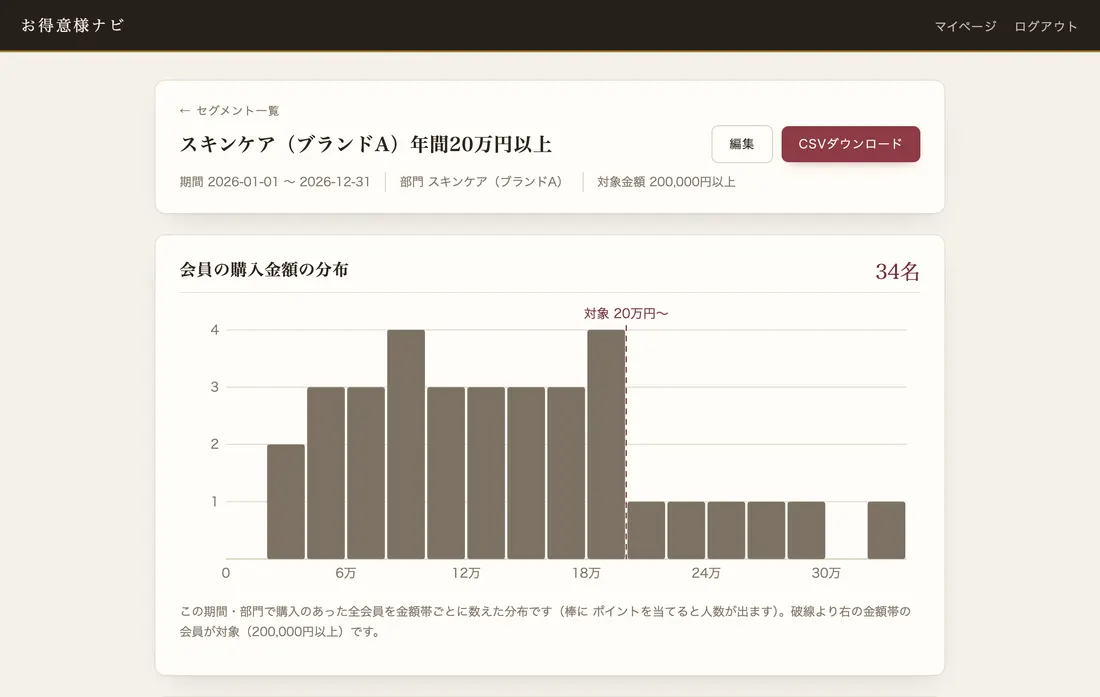Click the x-axis label 12万

(466, 573)
